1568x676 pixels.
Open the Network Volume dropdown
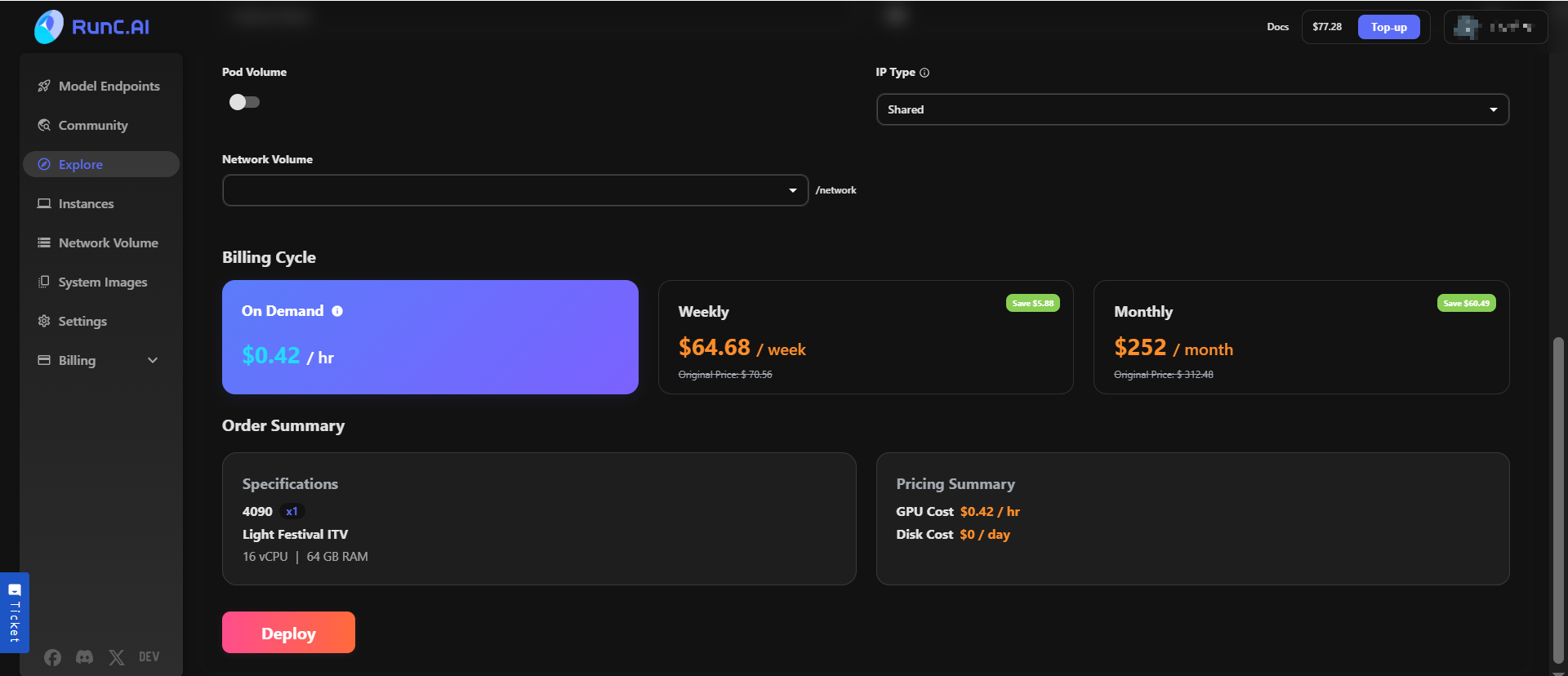(514, 190)
